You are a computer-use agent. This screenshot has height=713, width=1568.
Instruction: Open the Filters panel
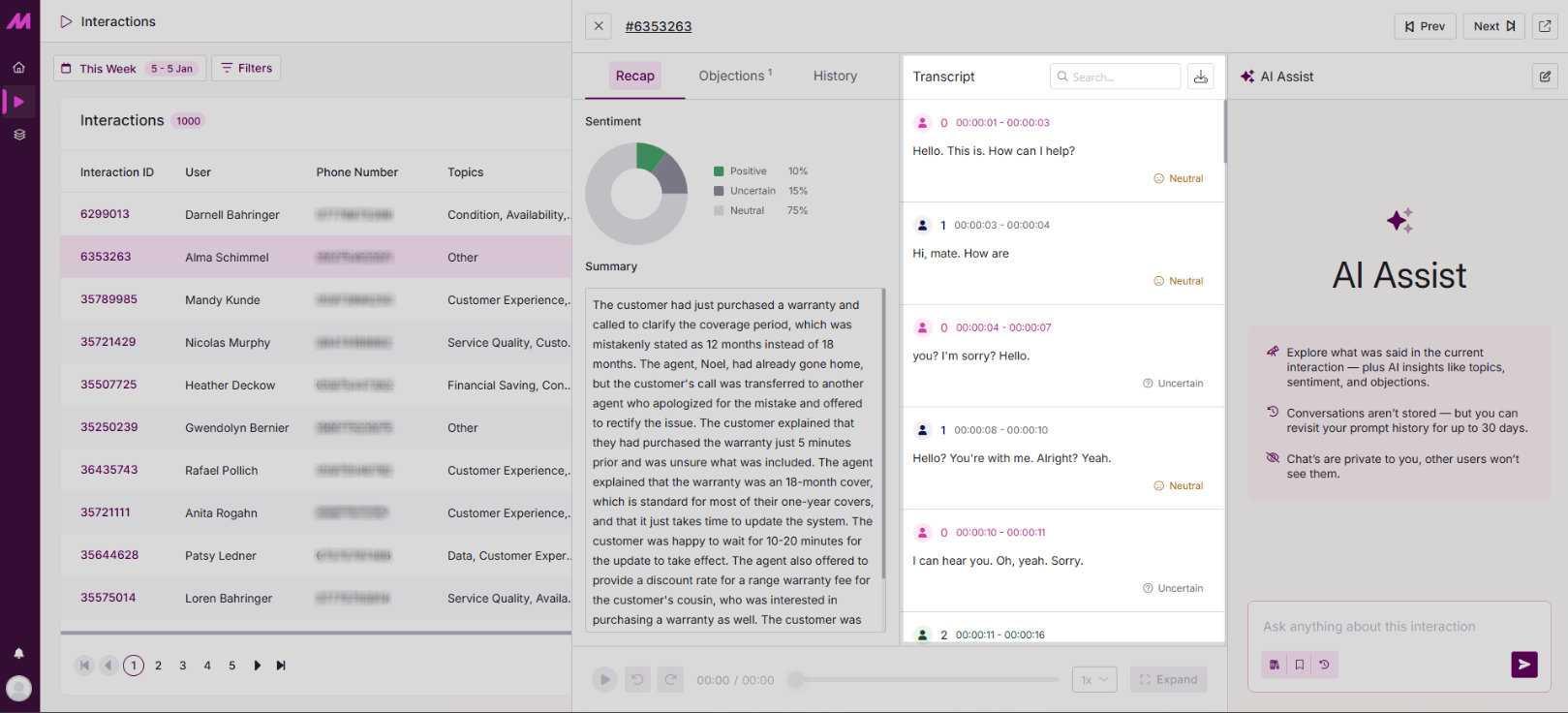pos(246,69)
